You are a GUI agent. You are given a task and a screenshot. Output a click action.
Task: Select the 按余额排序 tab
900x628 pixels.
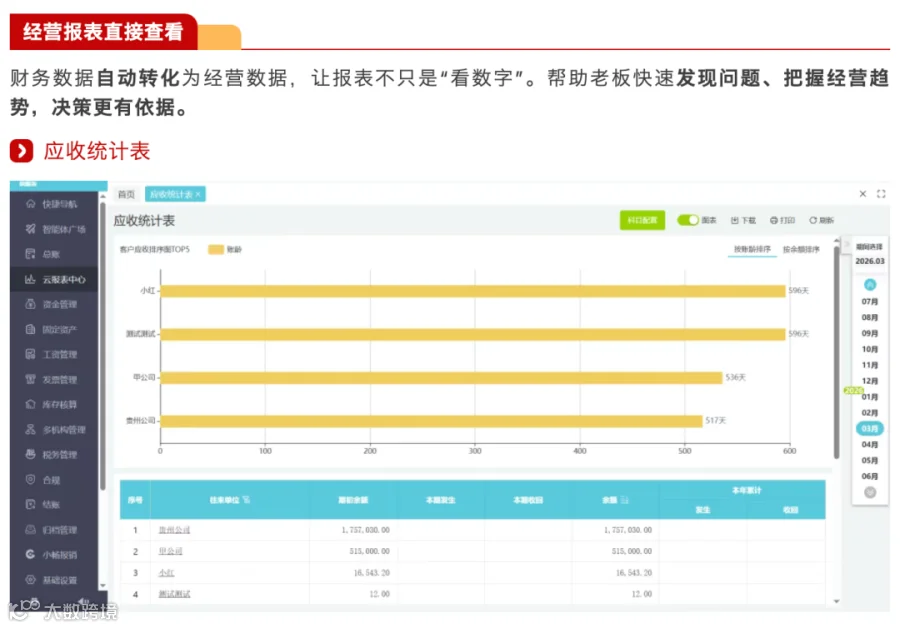pos(801,250)
